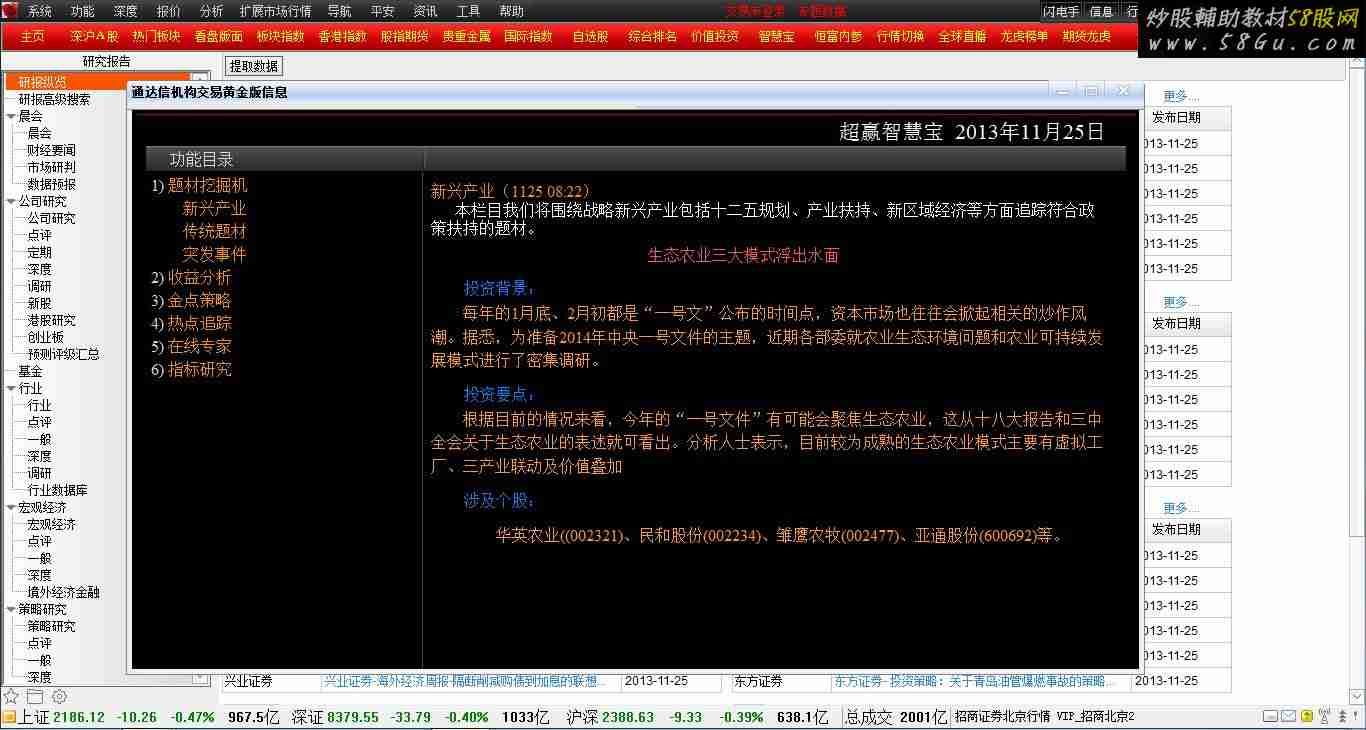Open the 帮助 menu
1366x730 pixels.
click(511, 12)
